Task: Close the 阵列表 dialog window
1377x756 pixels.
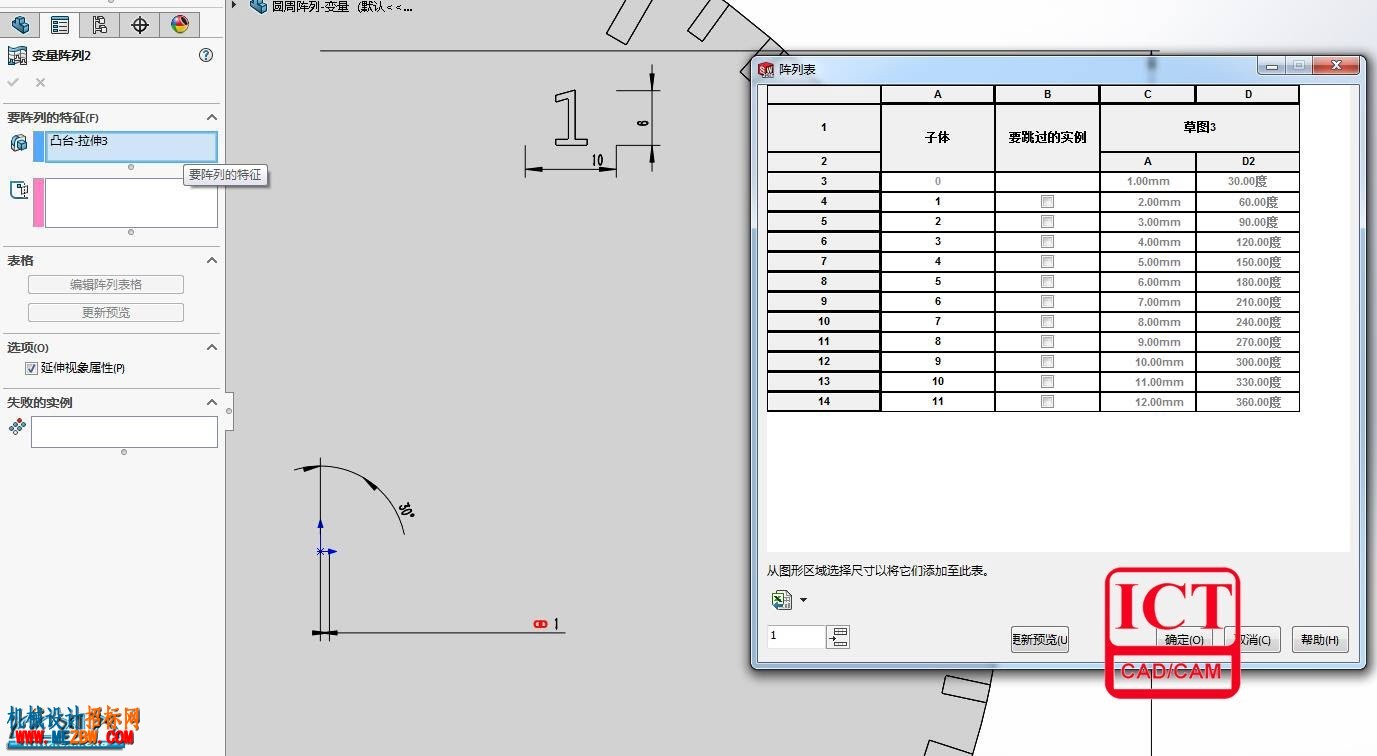Action: (x=1337, y=66)
